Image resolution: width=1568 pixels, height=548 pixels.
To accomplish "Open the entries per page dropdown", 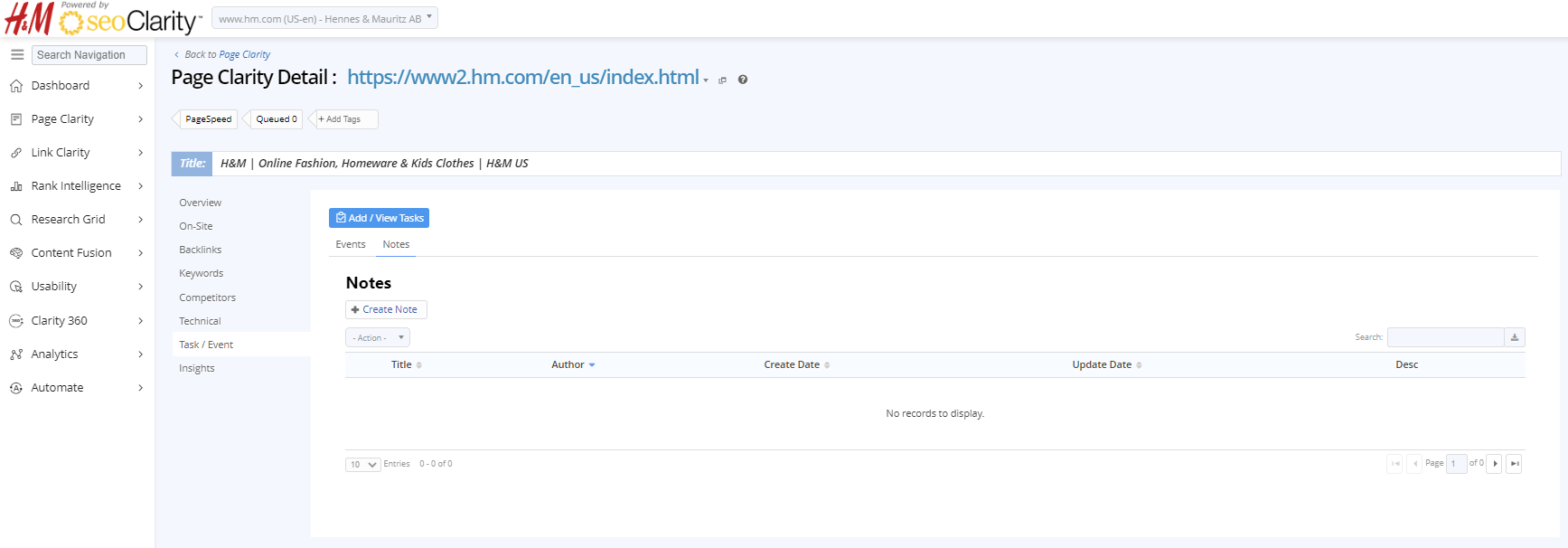I will (x=362, y=465).
